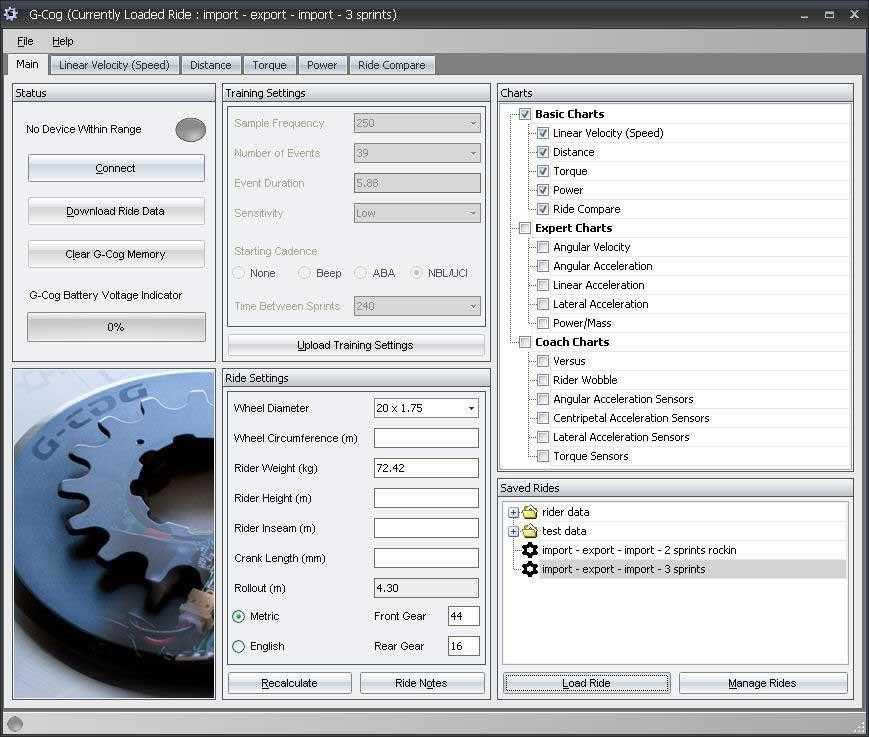869x737 pixels.
Task: Expand the rider data folder
Action: pyautogui.click(x=513, y=513)
